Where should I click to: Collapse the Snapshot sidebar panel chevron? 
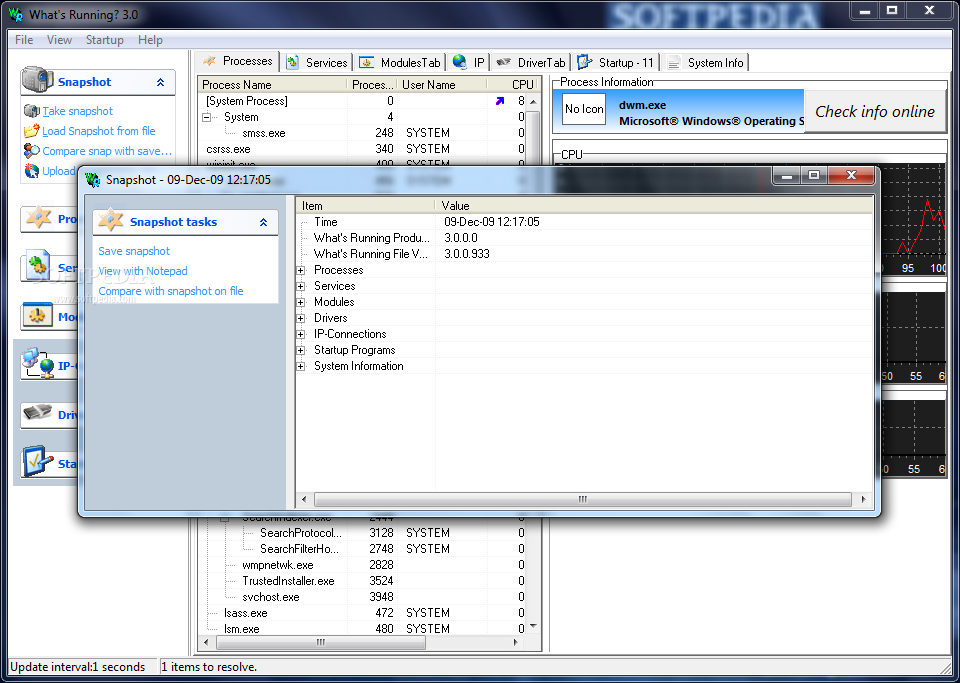point(160,82)
